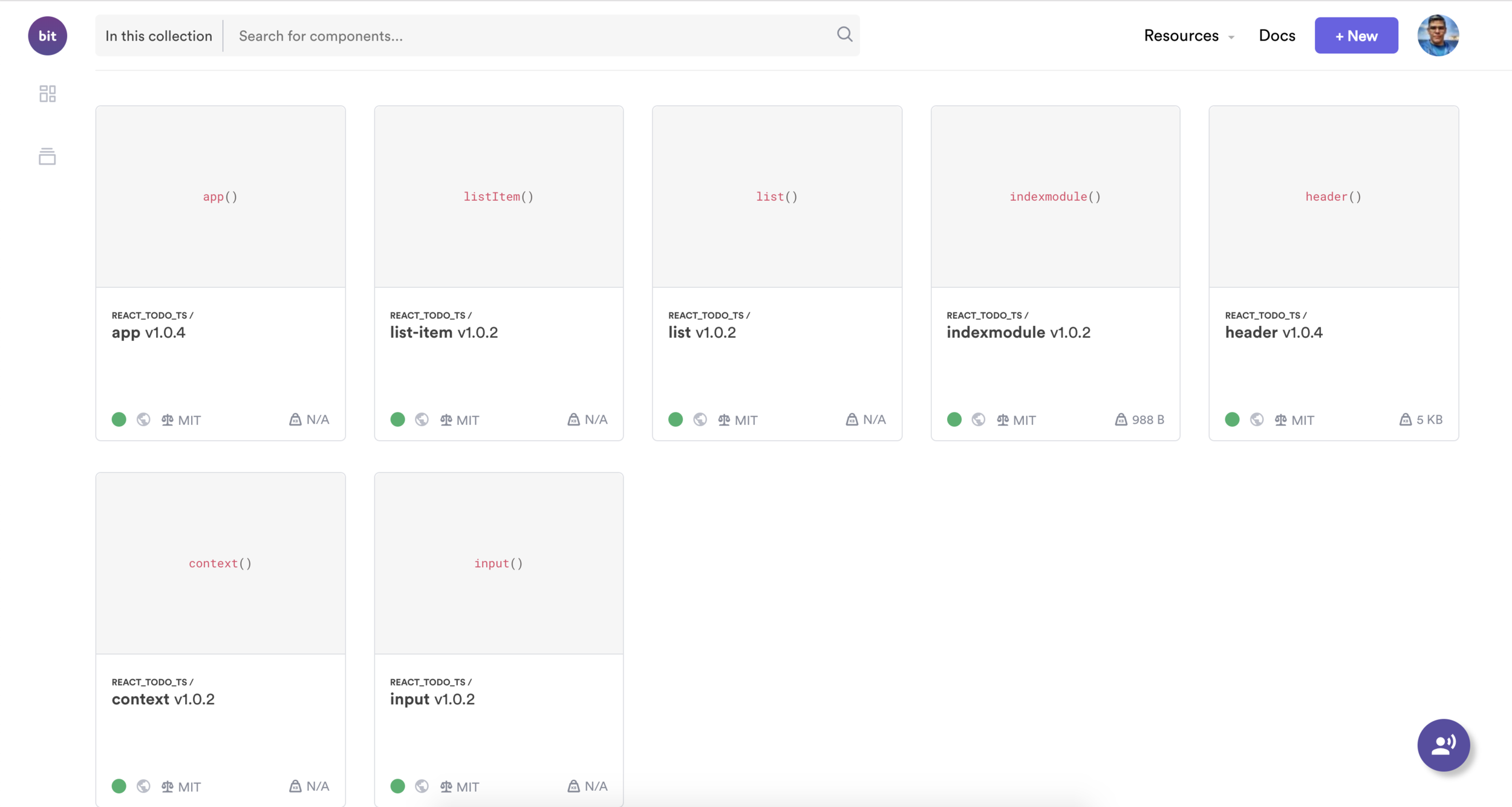Screen dimensions: 1512x807
Task: Click the app card green status dot
Action: (x=119, y=420)
